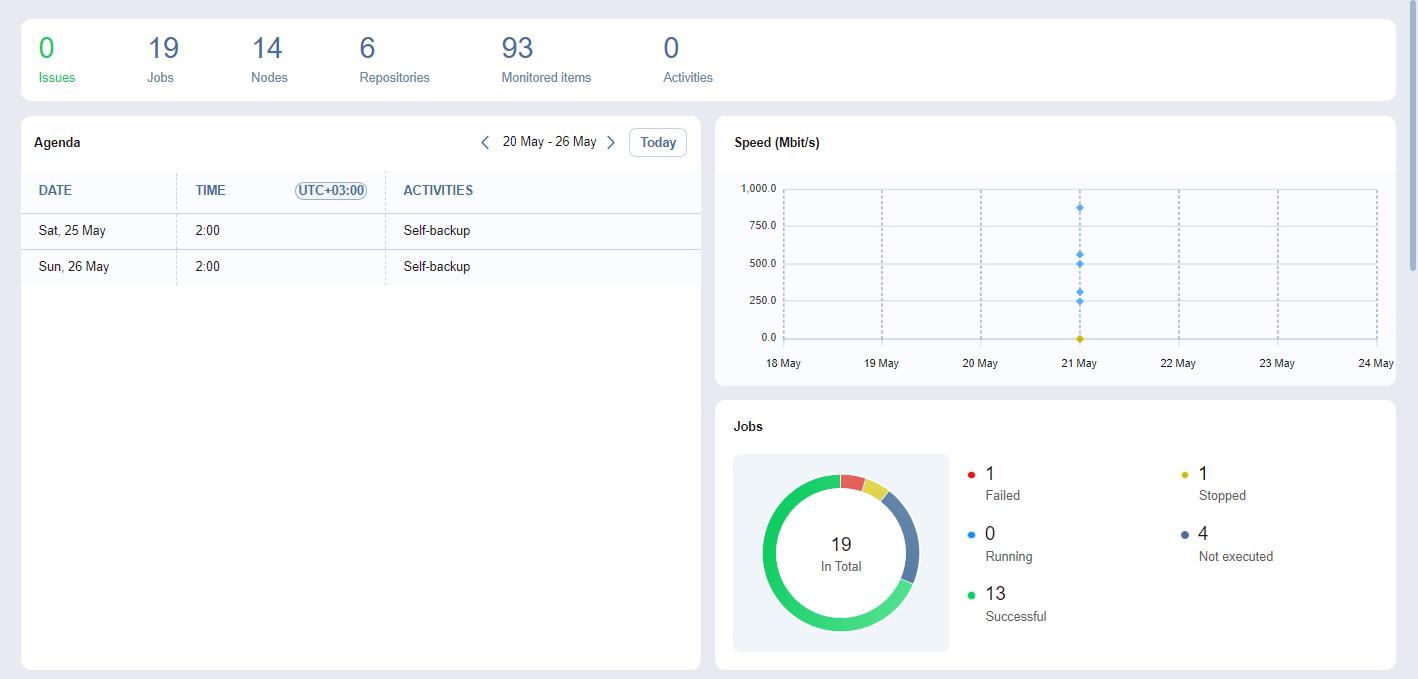
Task: Open the Repositories summary counter
Action: pyautogui.click(x=394, y=60)
